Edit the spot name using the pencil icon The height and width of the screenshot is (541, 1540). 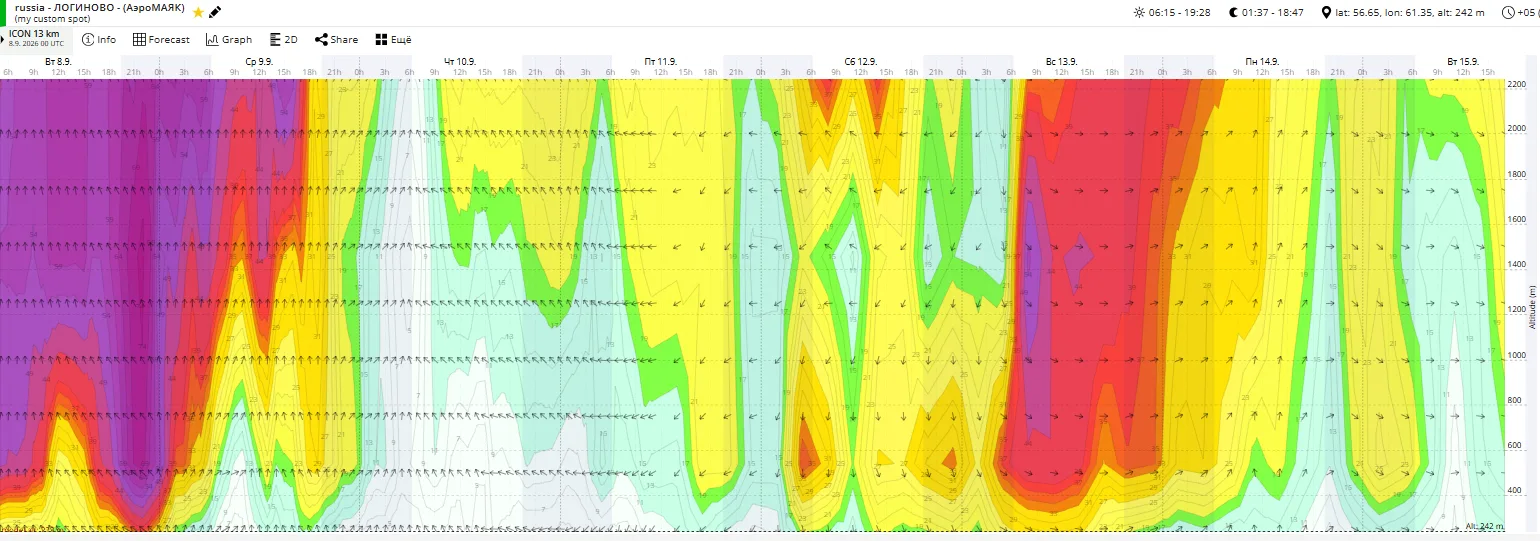215,12
